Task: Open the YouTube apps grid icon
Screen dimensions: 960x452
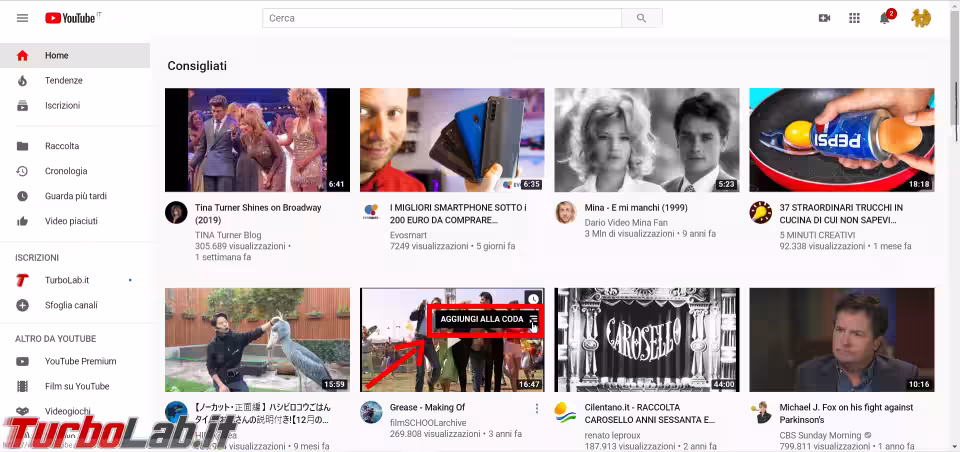Action: click(854, 18)
